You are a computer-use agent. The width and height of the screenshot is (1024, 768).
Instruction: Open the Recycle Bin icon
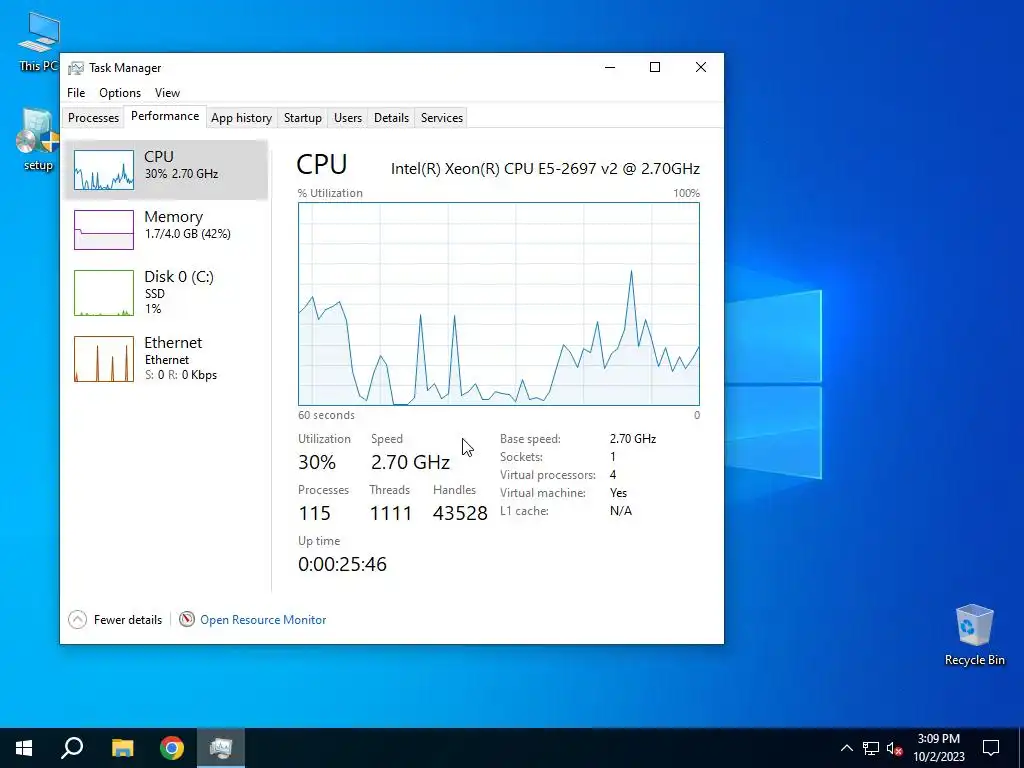click(974, 635)
